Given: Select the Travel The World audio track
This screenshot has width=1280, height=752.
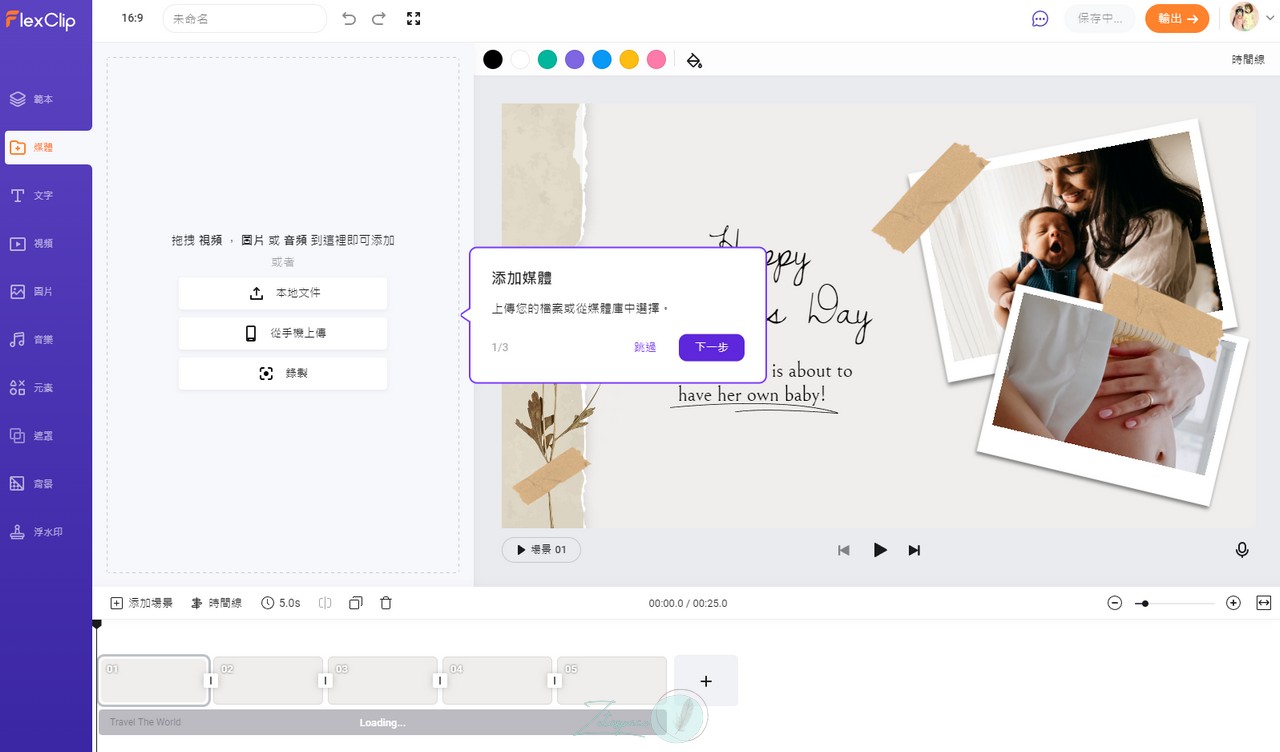Looking at the screenshot, I should [383, 722].
